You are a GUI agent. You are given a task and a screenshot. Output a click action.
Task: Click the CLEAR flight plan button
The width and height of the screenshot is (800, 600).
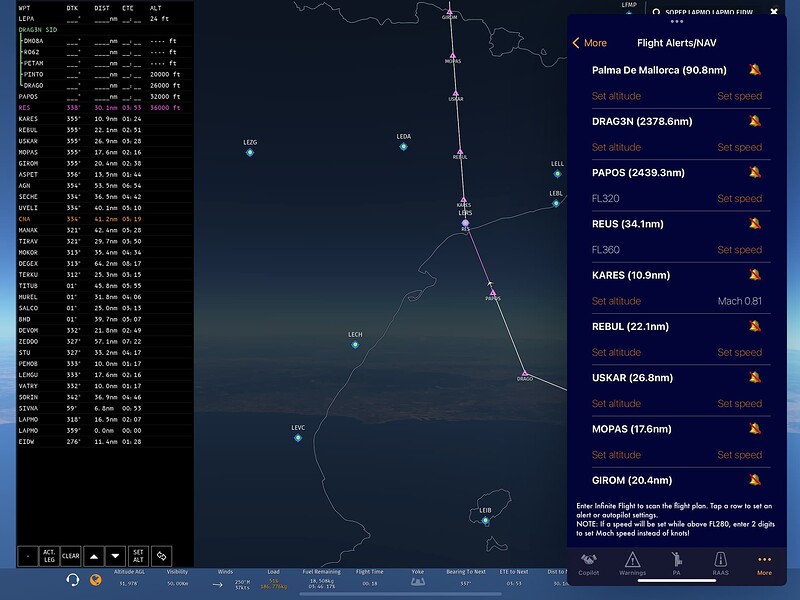click(x=70, y=556)
